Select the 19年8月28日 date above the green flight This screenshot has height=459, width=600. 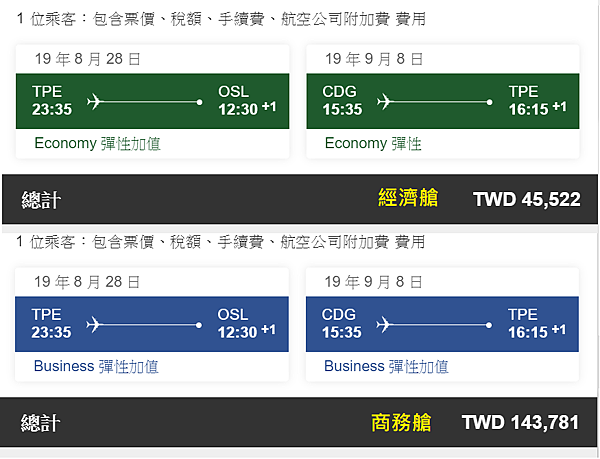point(87,59)
